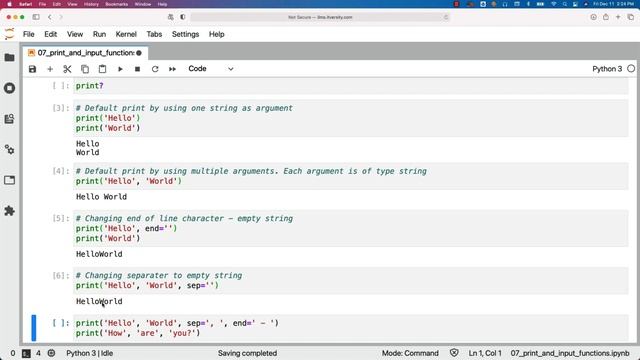The image size is (640, 360).
Task: Toggle the Safari sidebar button
Action: pyautogui.click(x=36, y=17)
